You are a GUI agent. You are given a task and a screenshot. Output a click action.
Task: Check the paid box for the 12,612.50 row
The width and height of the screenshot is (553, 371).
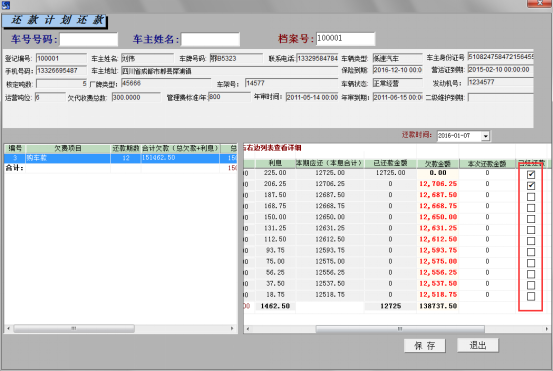(x=531, y=241)
